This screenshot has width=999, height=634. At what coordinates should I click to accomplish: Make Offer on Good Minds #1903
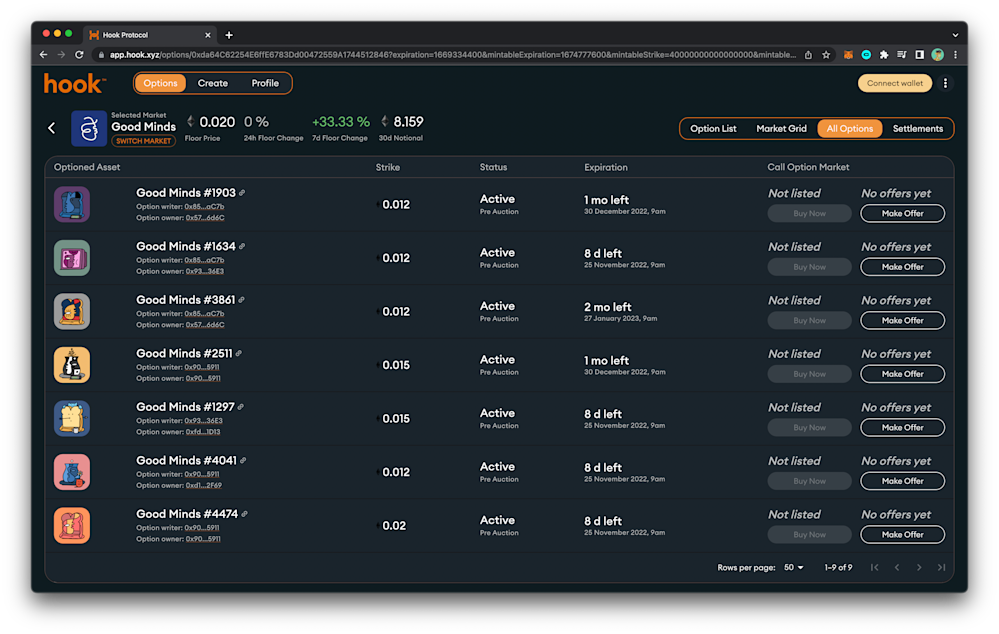[x=902, y=213]
